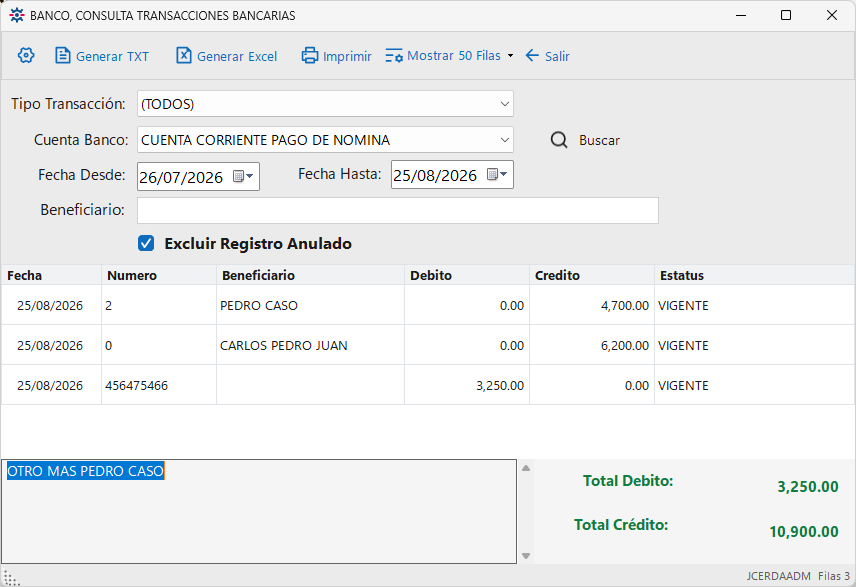Click the Generar TXT button label
The height and width of the screenshot is (587, 856).
pos(112,56)
